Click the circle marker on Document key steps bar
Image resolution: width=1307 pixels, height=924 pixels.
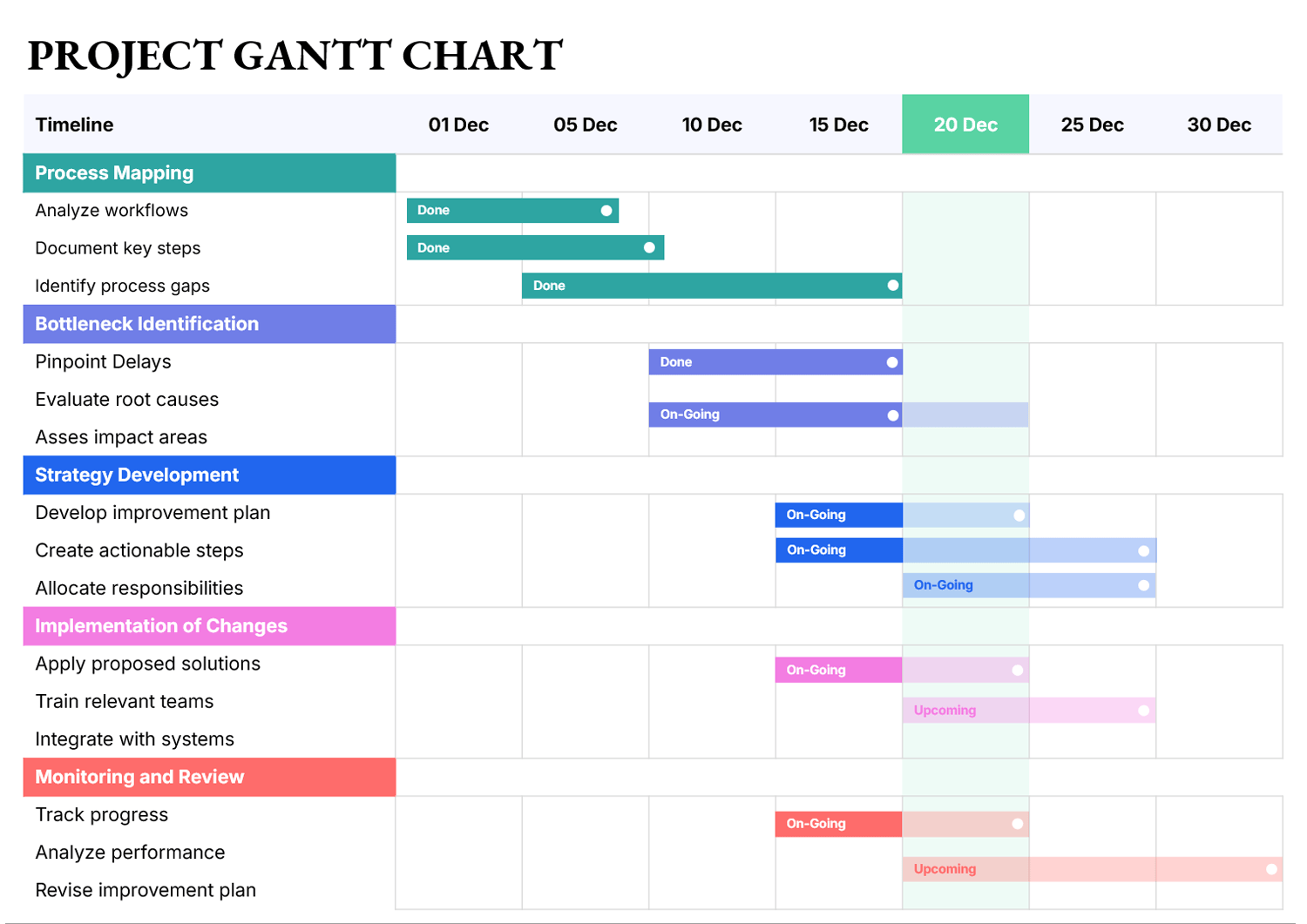click(649, 247)
